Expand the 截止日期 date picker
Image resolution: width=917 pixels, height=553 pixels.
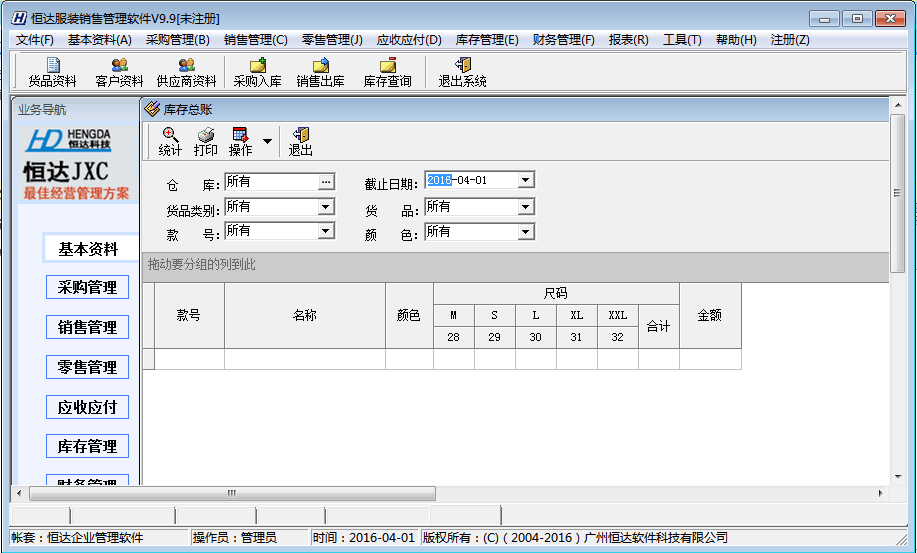pos(526,181)
